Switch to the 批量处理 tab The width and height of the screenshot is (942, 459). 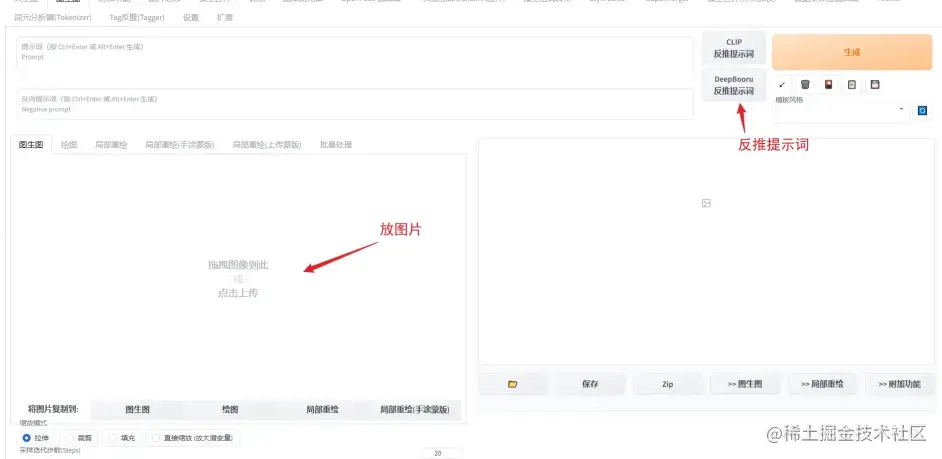tap(336, 145)
